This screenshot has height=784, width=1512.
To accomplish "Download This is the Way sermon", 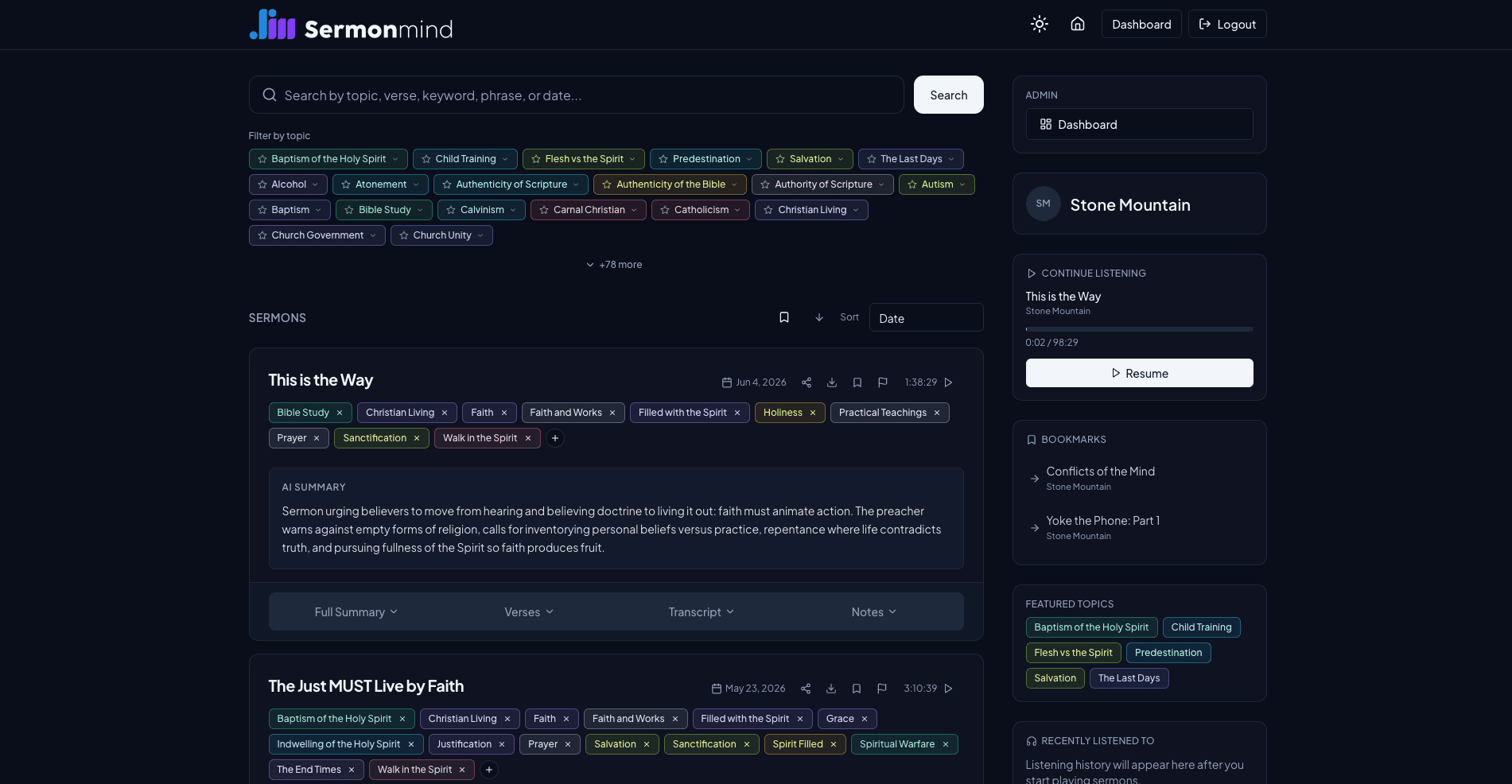I will coord(831,382).
